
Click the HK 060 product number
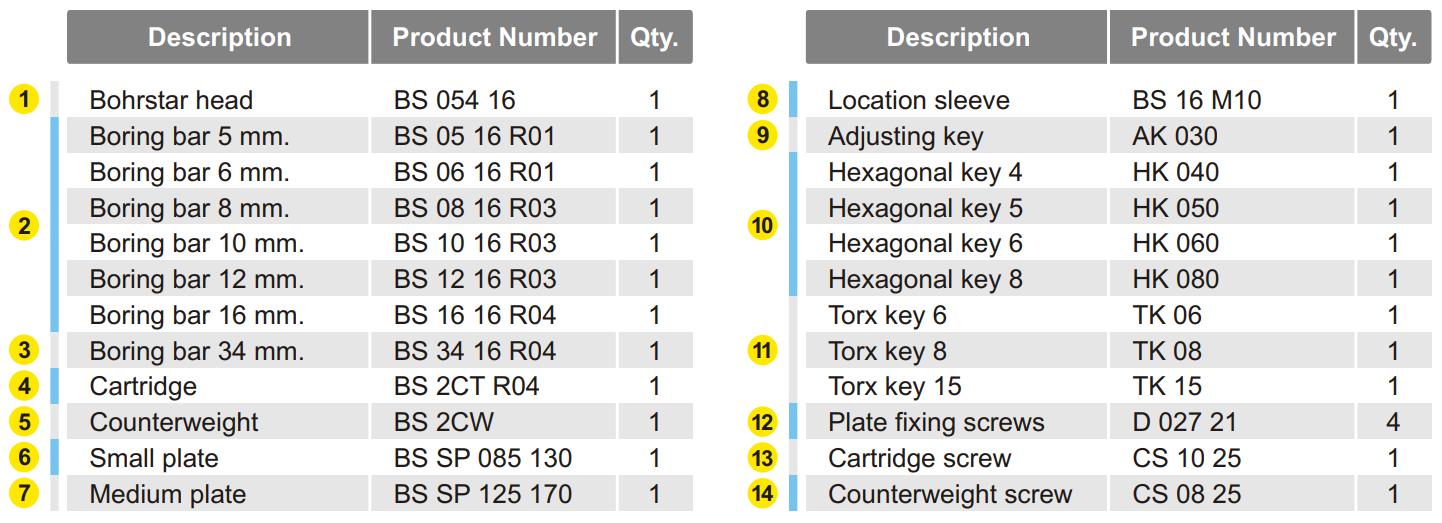(x=1176, y=243)
